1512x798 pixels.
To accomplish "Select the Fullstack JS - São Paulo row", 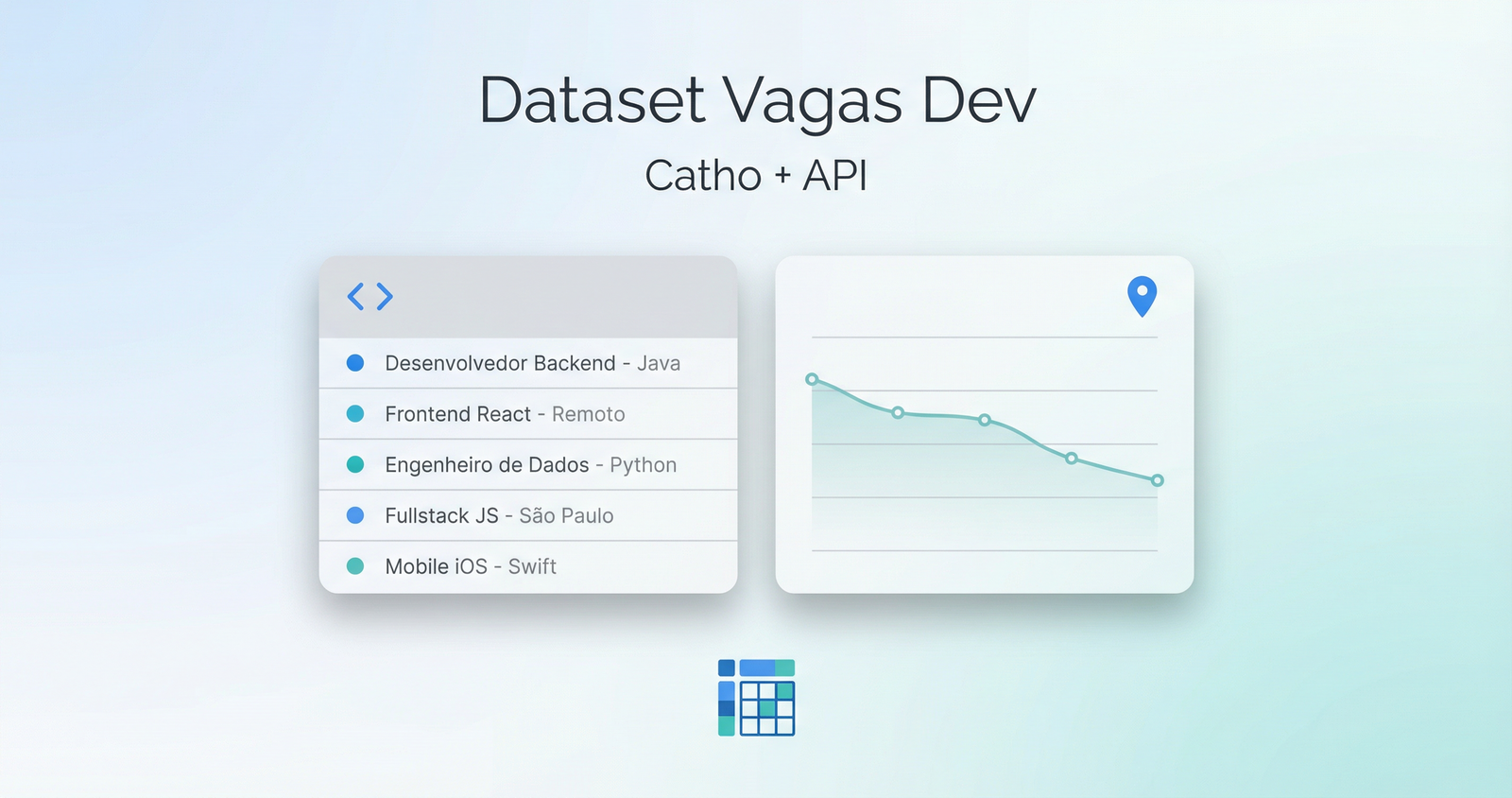I will coord(528,515).
